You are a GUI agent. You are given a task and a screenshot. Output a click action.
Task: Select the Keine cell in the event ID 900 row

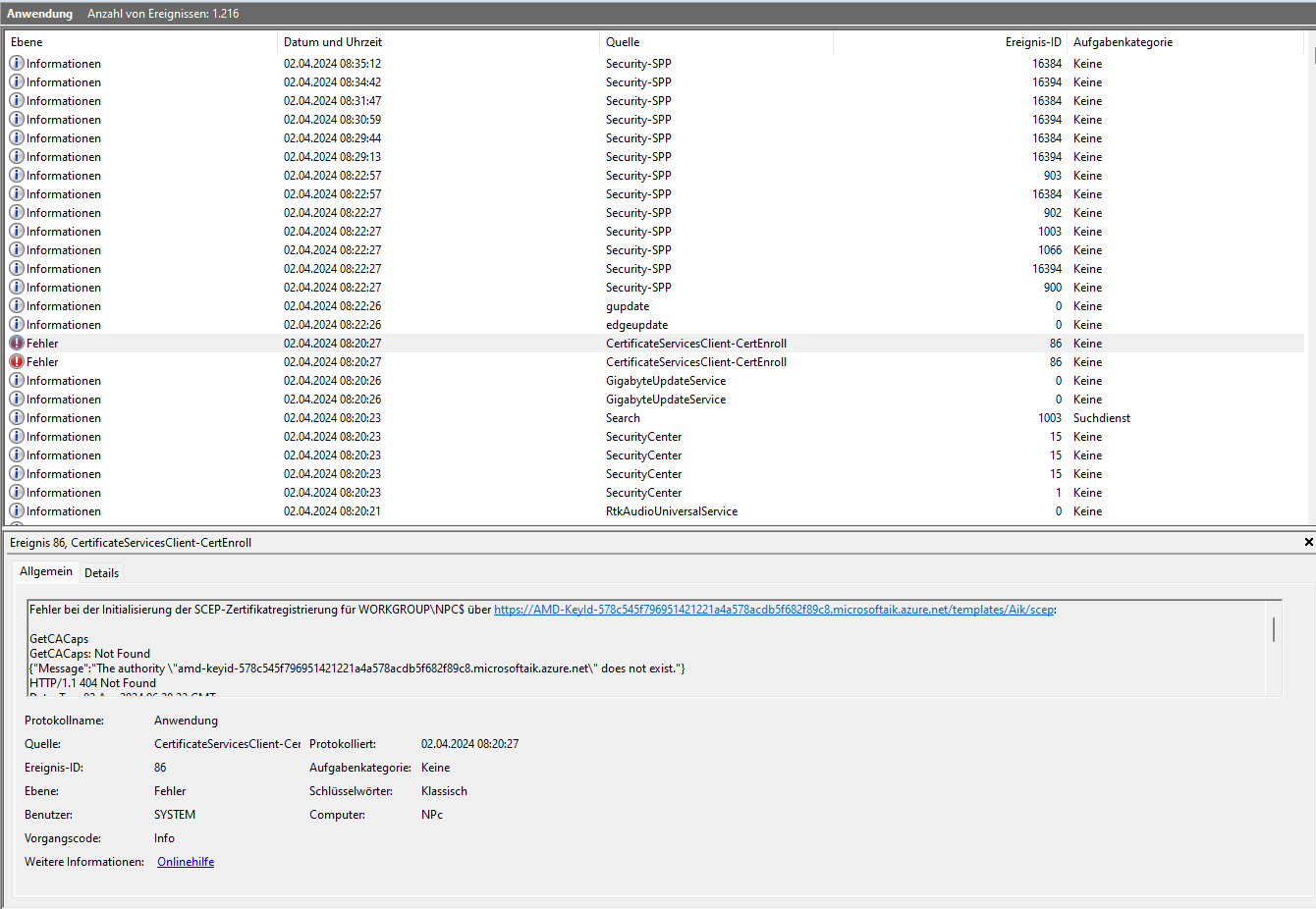(x=1087, y=288)
